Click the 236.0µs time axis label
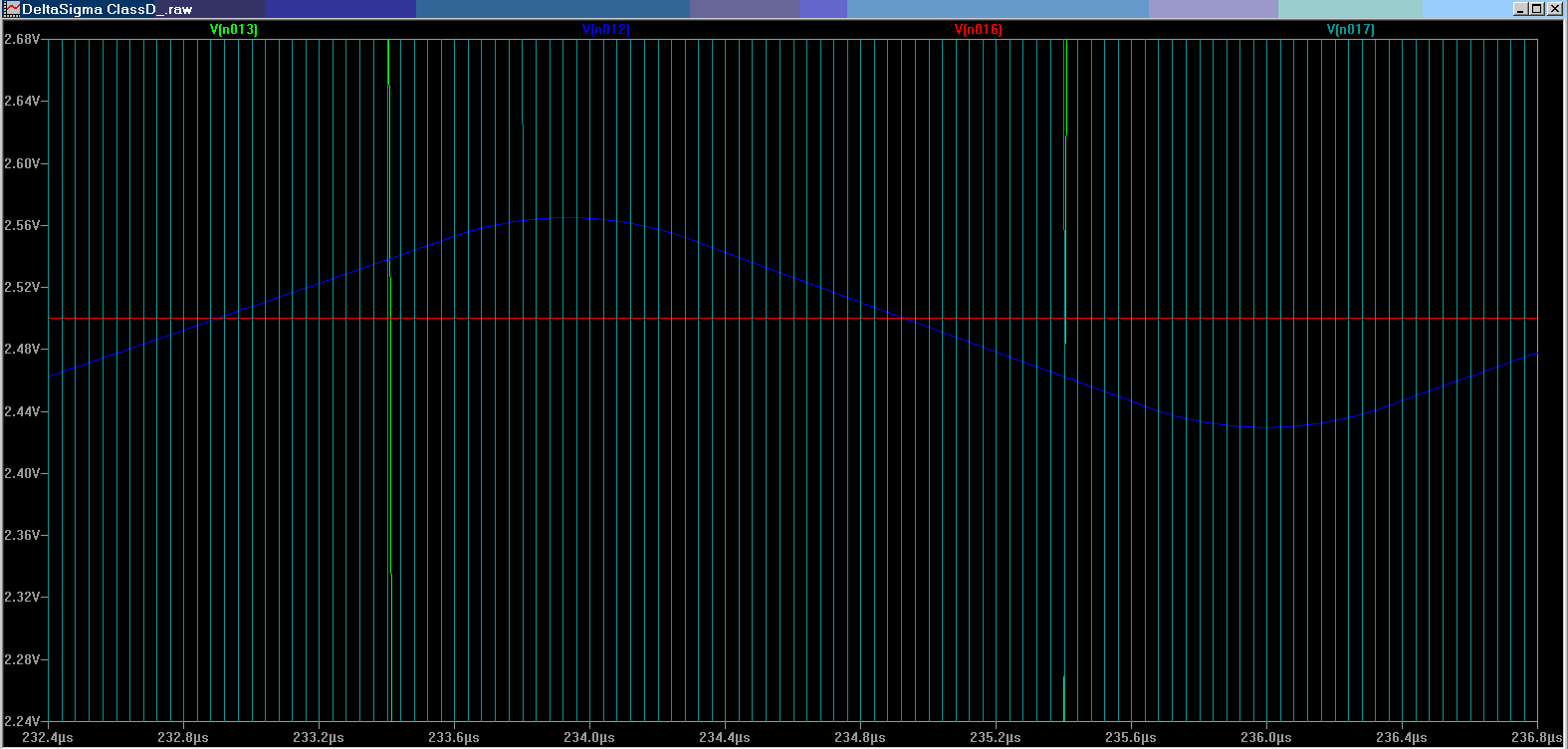The width and height of the screenshot is (1568, 749). point(1266,737)
